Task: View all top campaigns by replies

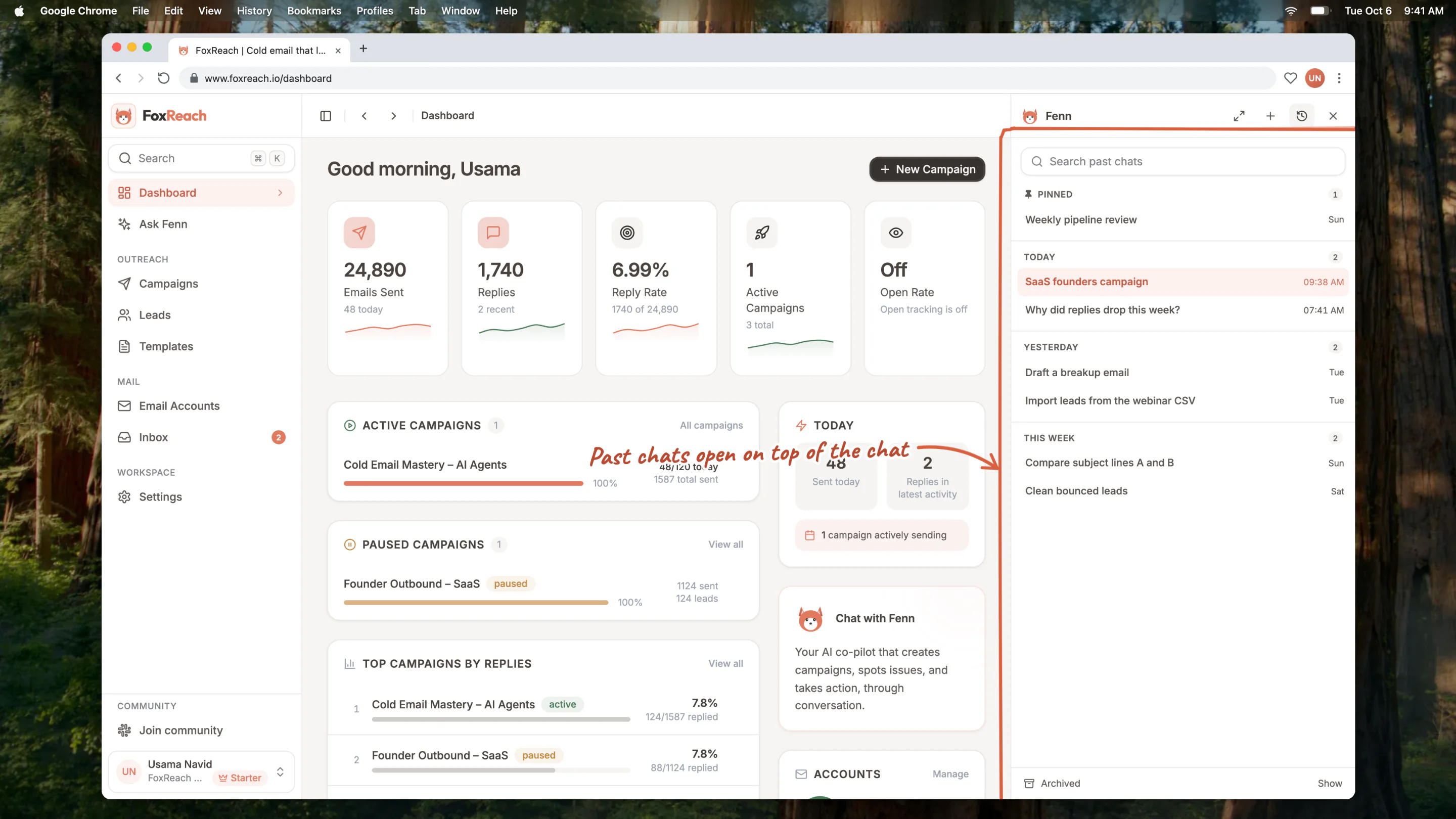Action: [x=726, y=664]
